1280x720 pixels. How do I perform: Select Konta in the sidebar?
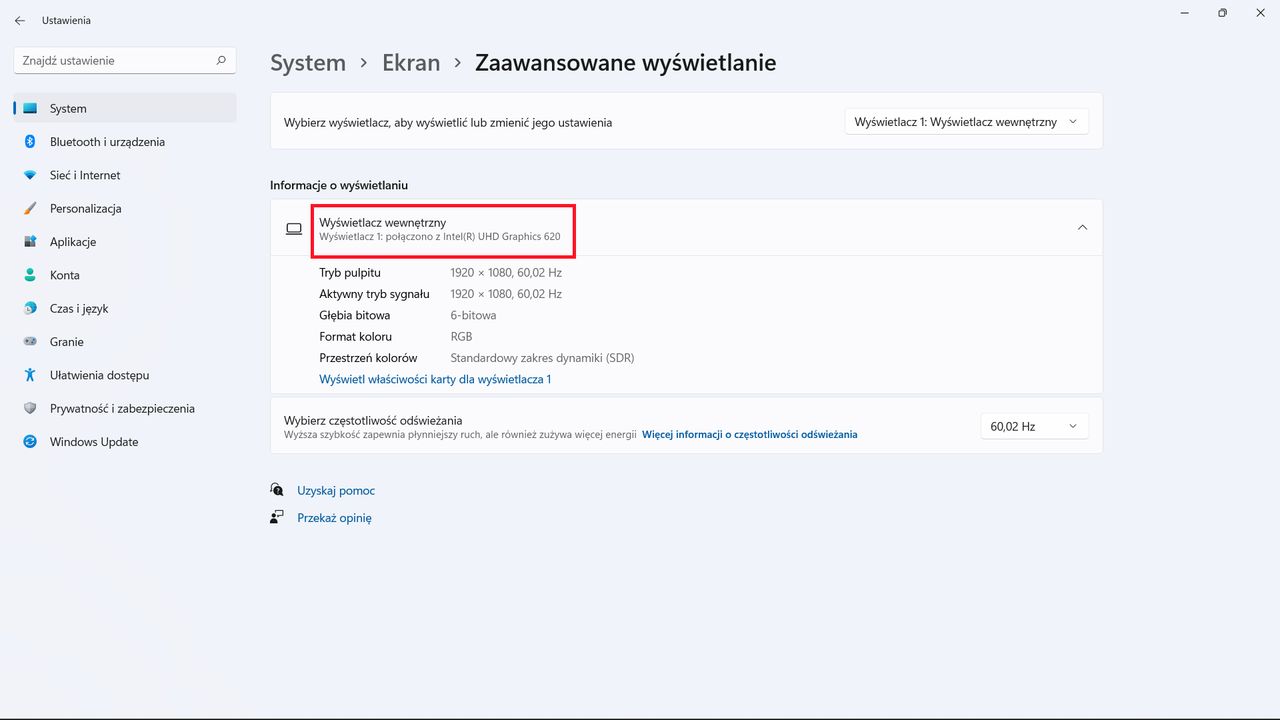pos(65,275)
